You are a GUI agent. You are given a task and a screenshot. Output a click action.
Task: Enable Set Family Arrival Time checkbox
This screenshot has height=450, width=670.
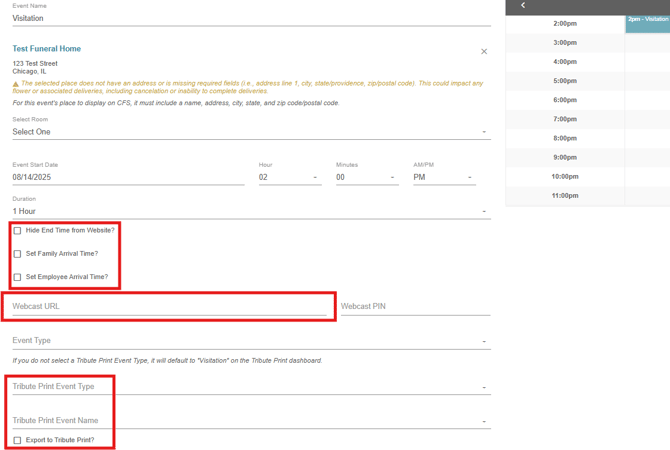point(17,254)
